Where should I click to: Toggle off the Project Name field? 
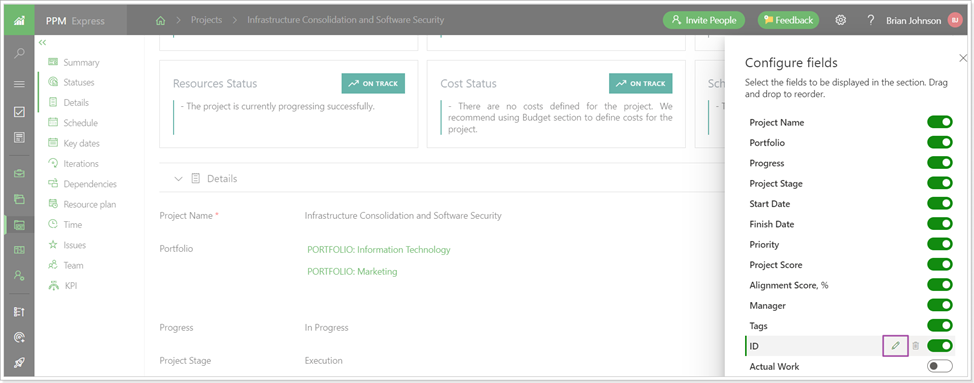[x=939, y=122]
